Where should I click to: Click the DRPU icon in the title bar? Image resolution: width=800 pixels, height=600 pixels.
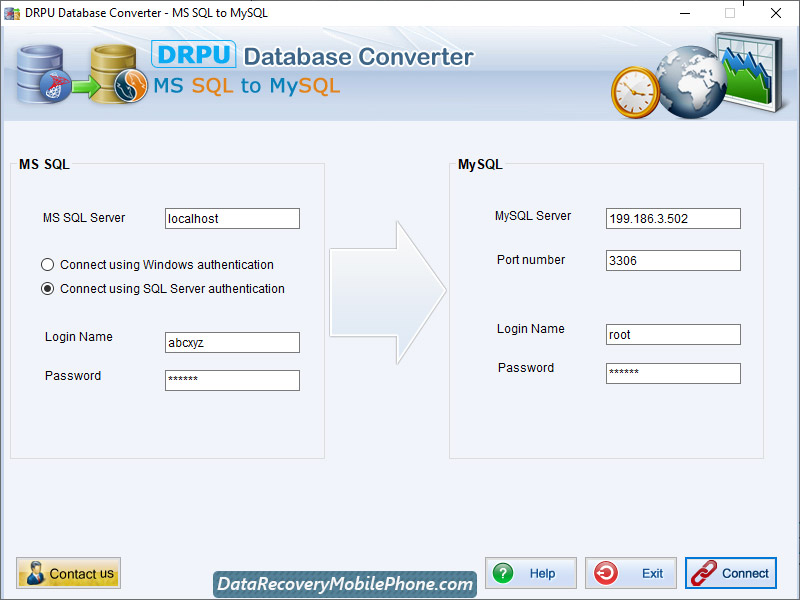[x=13, y=13]
